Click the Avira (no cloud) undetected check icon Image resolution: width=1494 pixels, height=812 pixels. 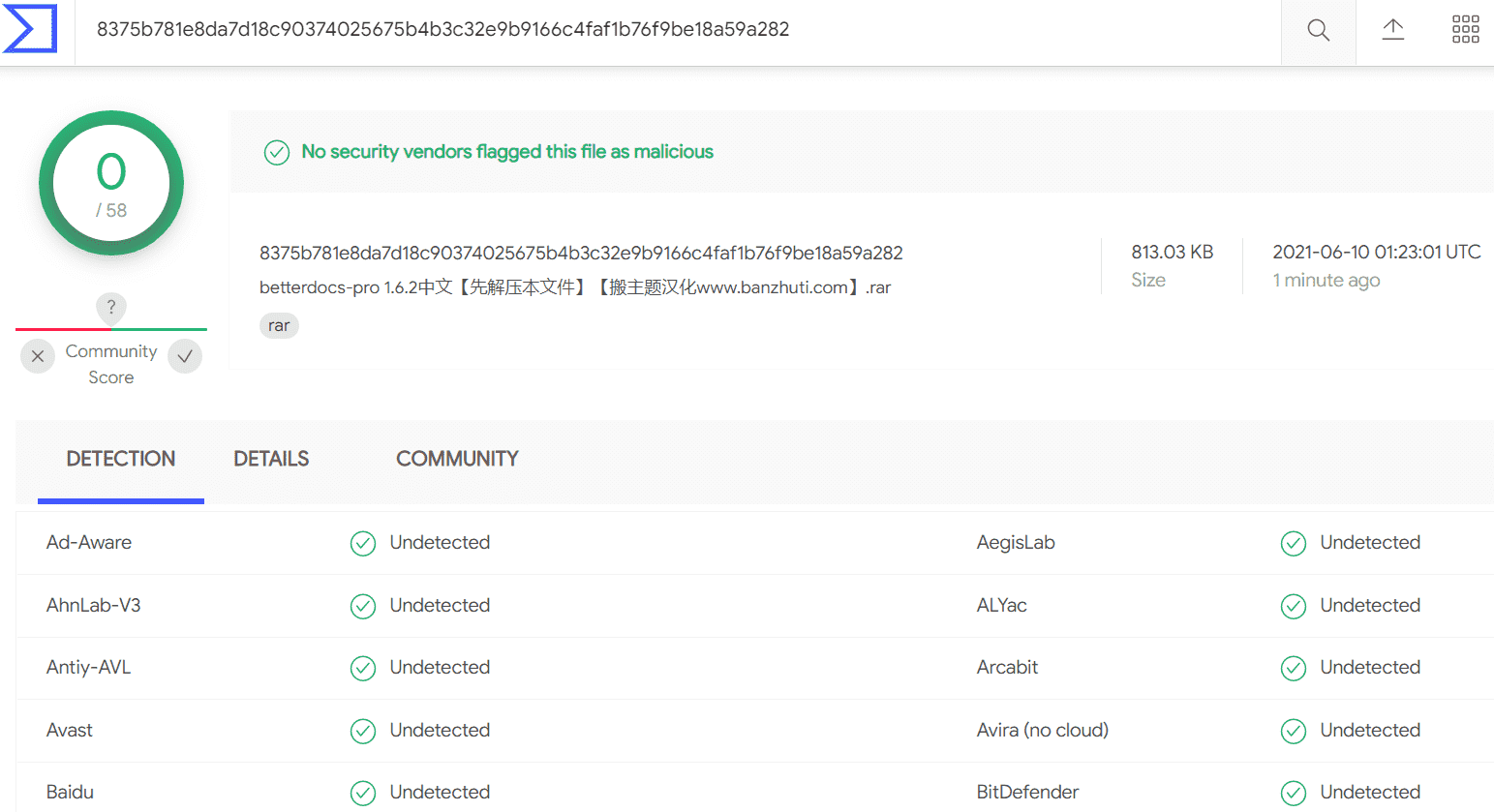tap(1294, 732)
